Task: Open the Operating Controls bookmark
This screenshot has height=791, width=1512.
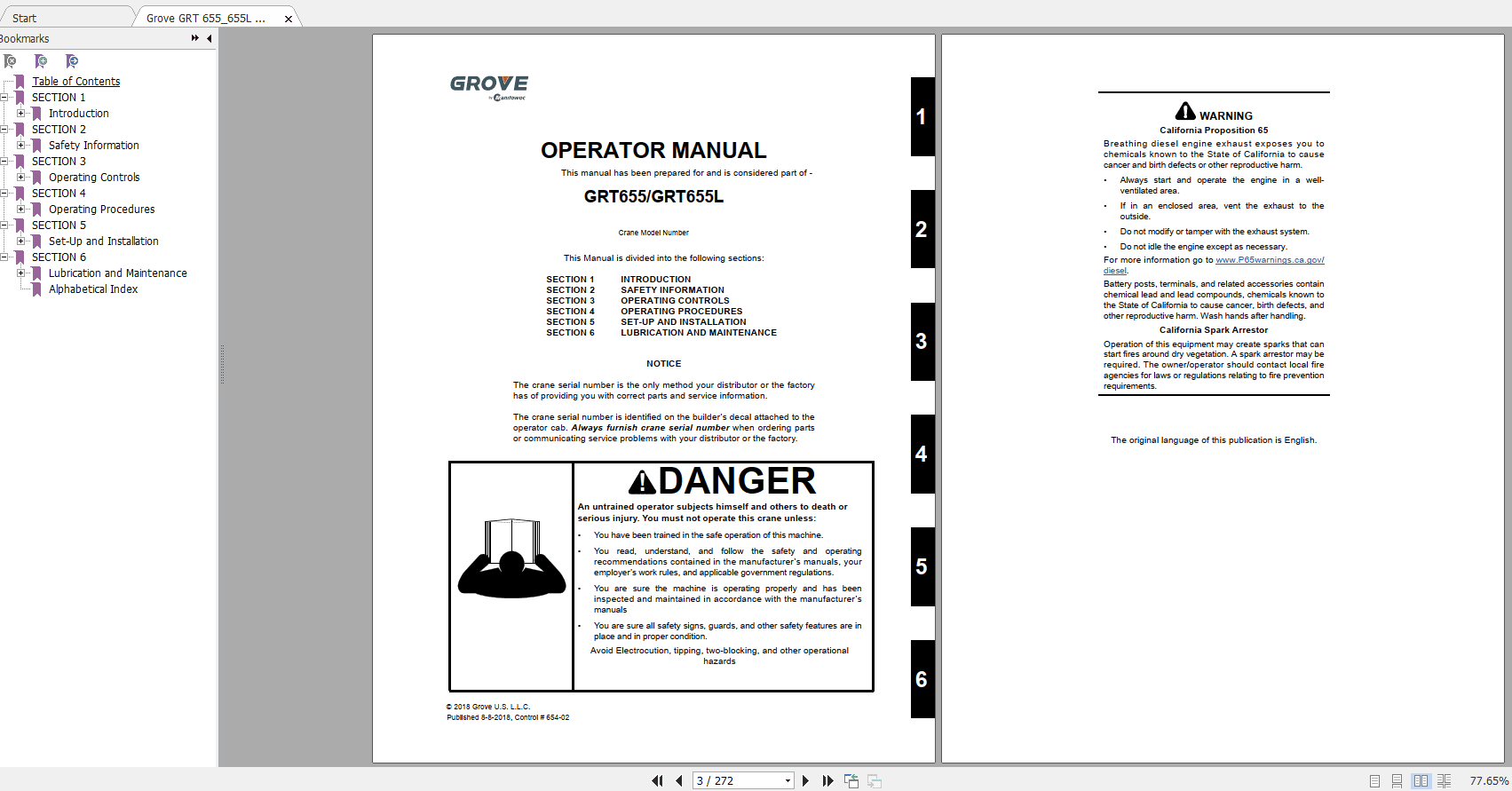Action: [94, 178]
